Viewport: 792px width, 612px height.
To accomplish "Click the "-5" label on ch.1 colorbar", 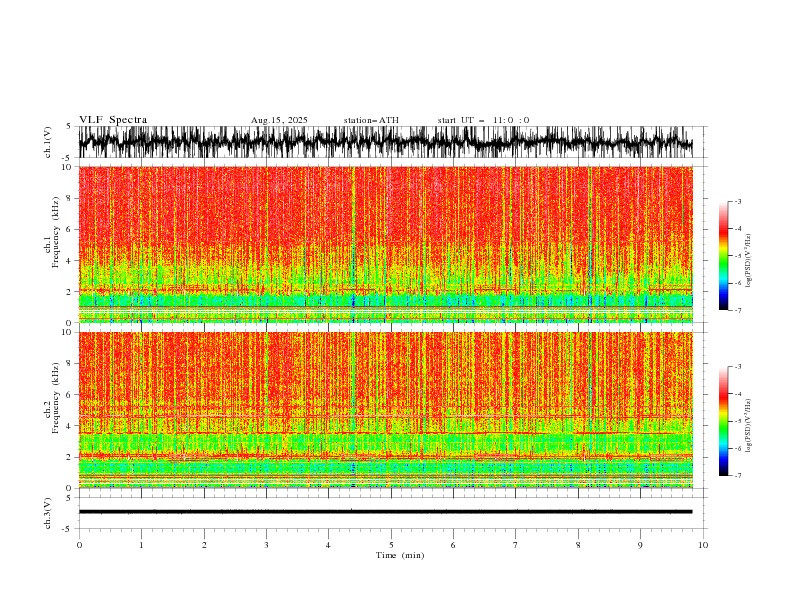I will (x=738, y=256).
